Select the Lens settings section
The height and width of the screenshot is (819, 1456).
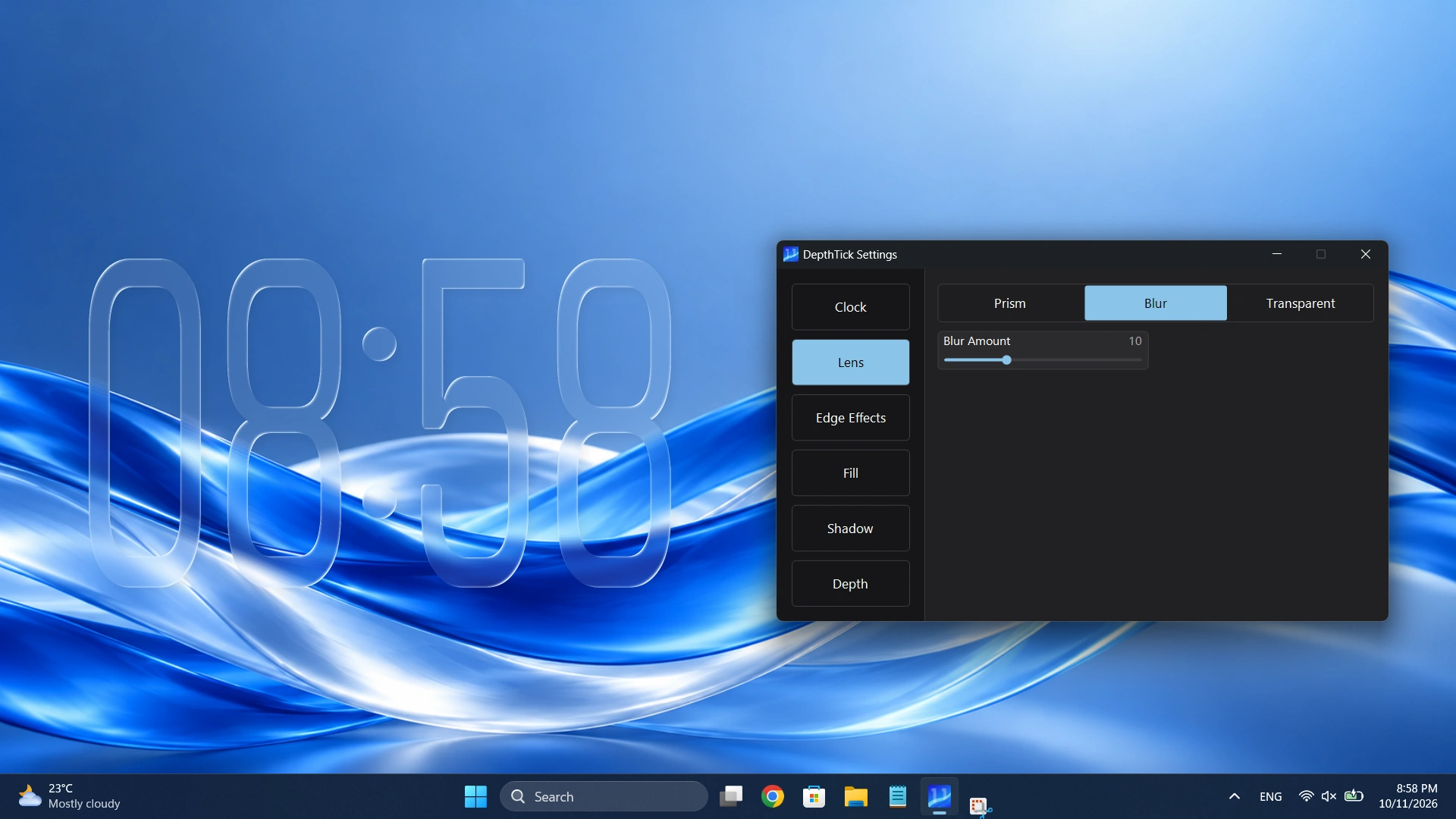850,362
